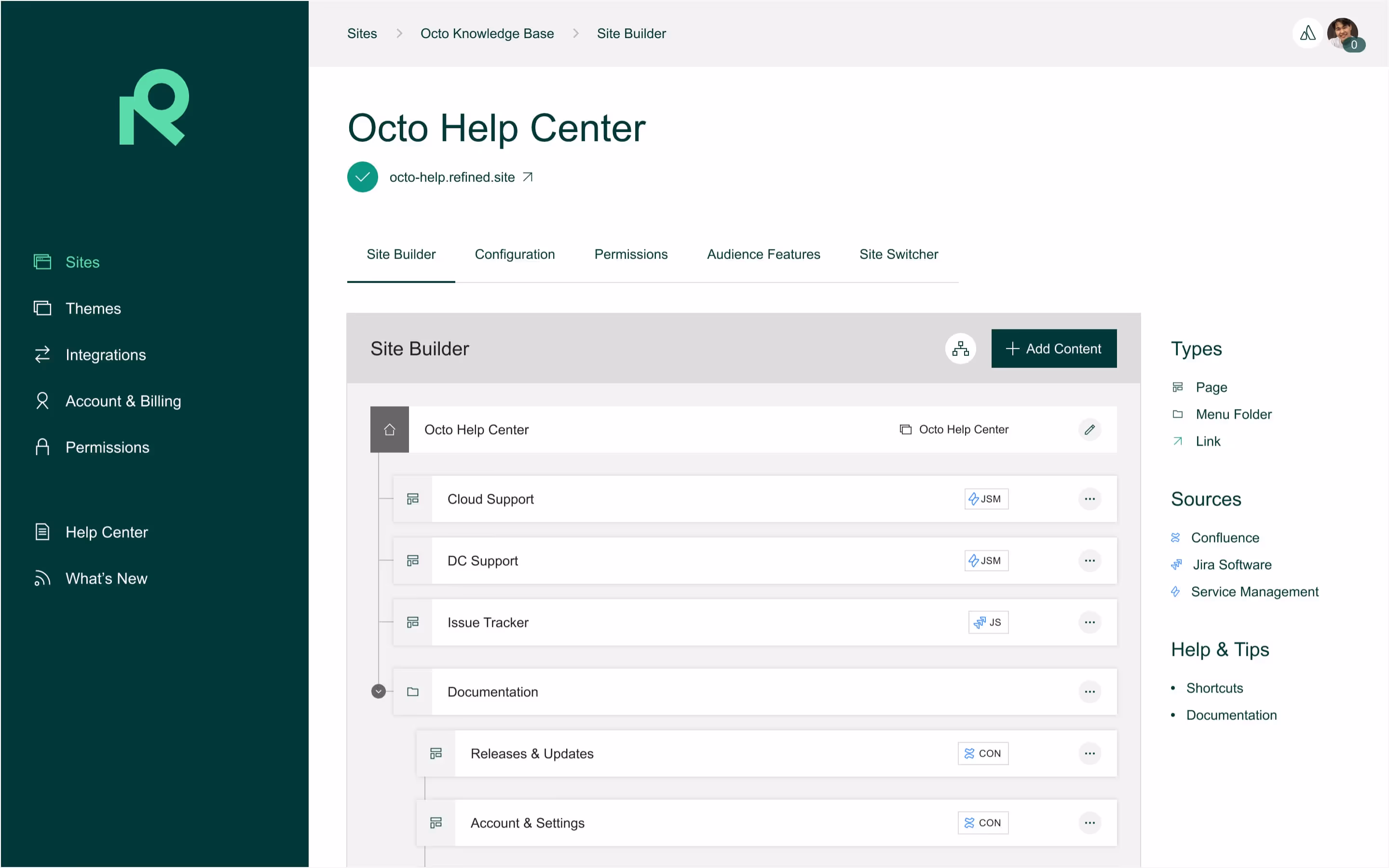Viewport: 1389px width, 868px height.
Task: Open Permissions in the left sidebar
Action: click(x=108, y=447)
